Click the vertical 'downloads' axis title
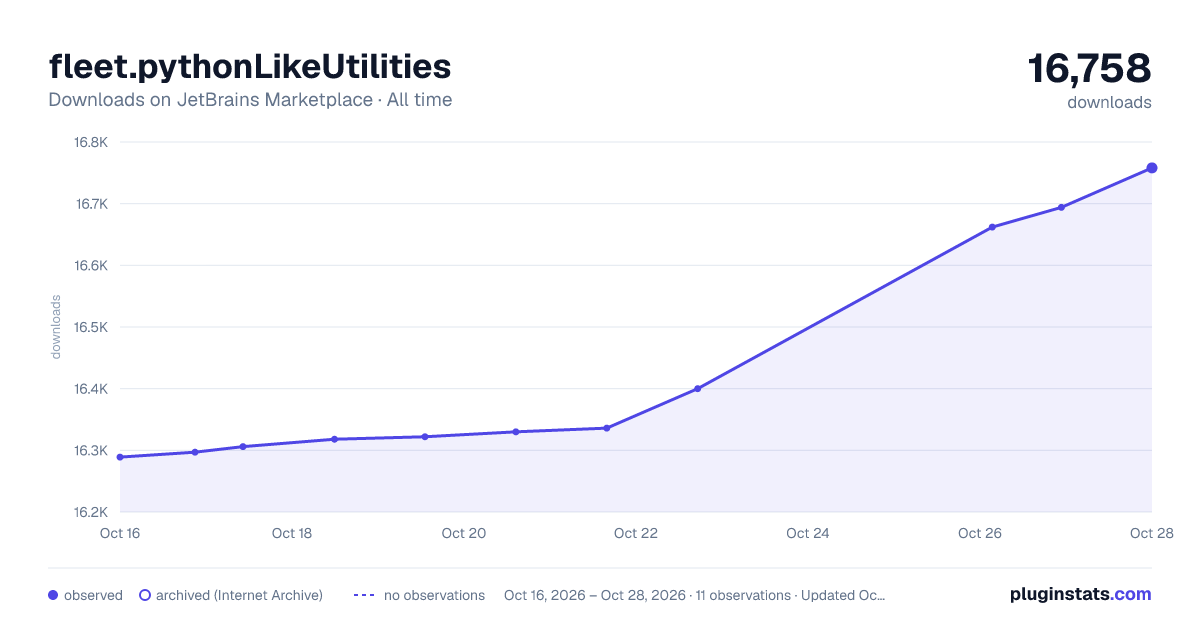This screenshot has width=1200, height=630. [56, 327]
